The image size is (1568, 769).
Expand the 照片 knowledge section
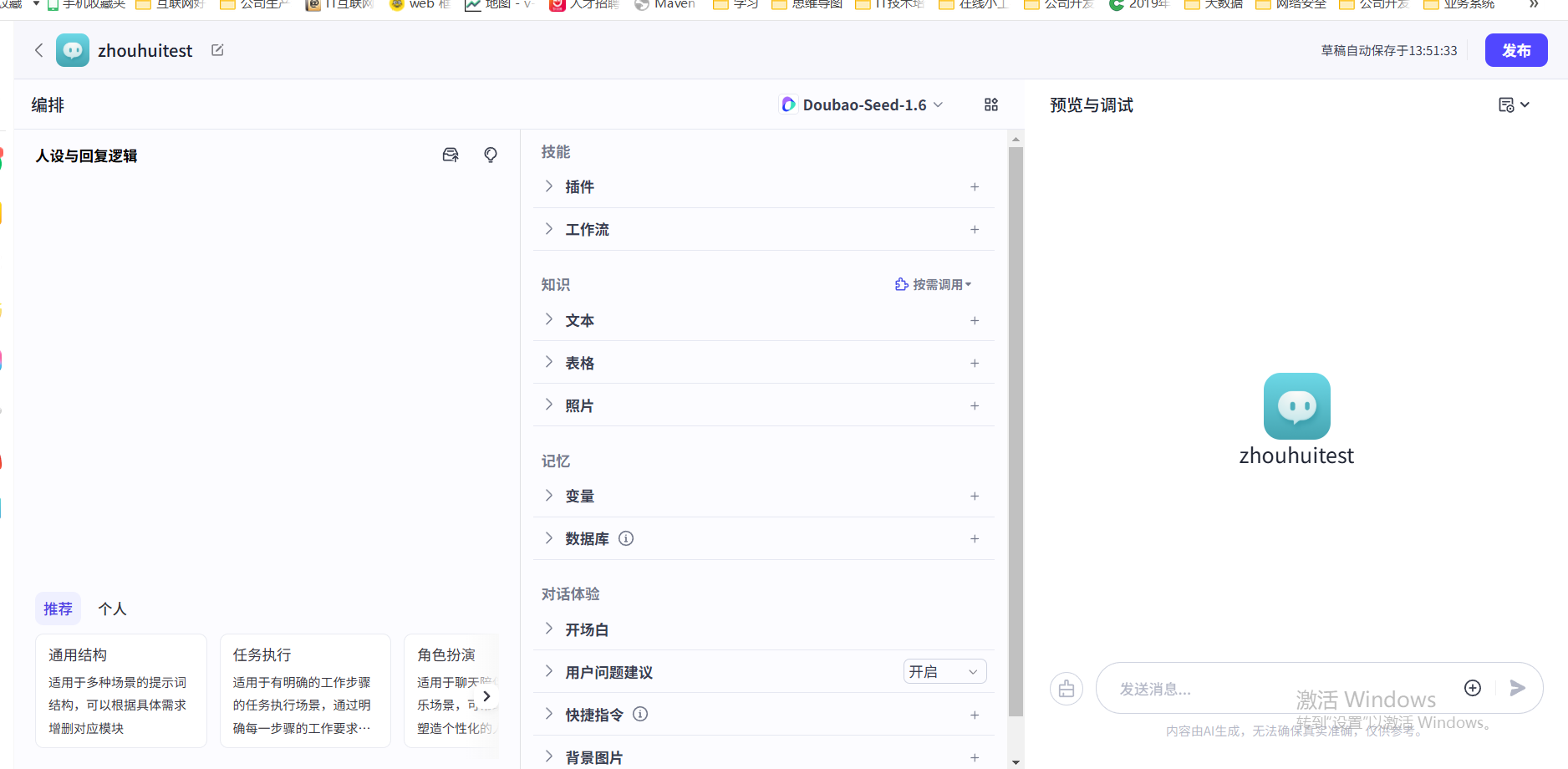(x=548, y=405)
